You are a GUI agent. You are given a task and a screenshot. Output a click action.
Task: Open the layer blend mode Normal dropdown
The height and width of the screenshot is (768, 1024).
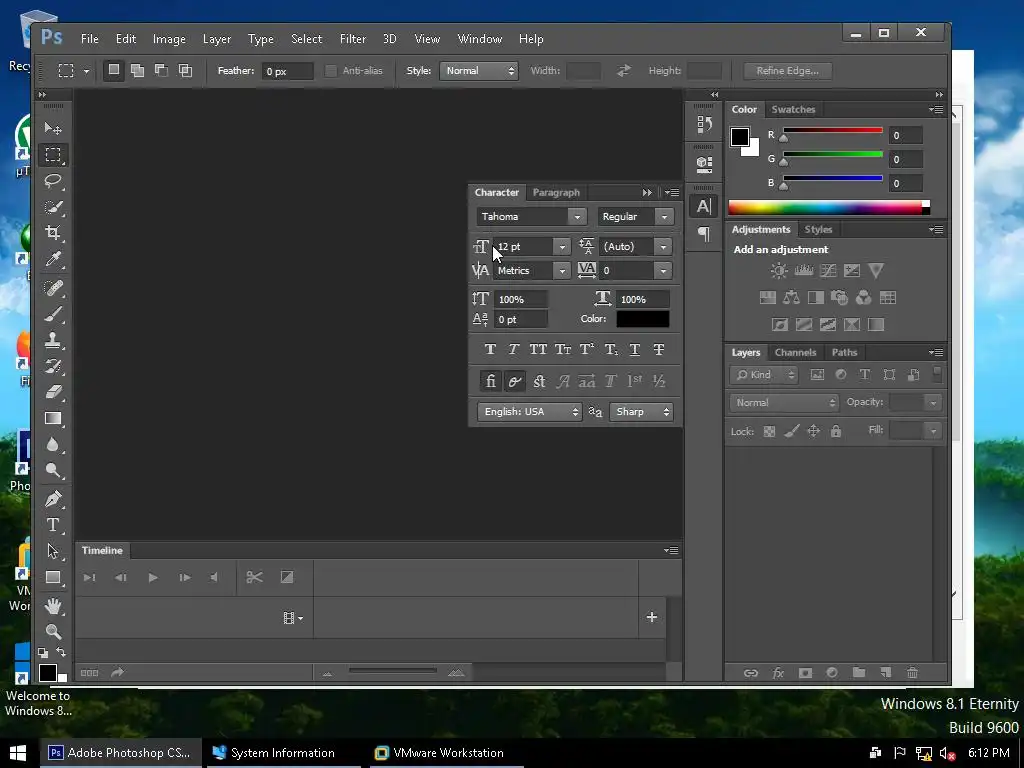(784, 402)
